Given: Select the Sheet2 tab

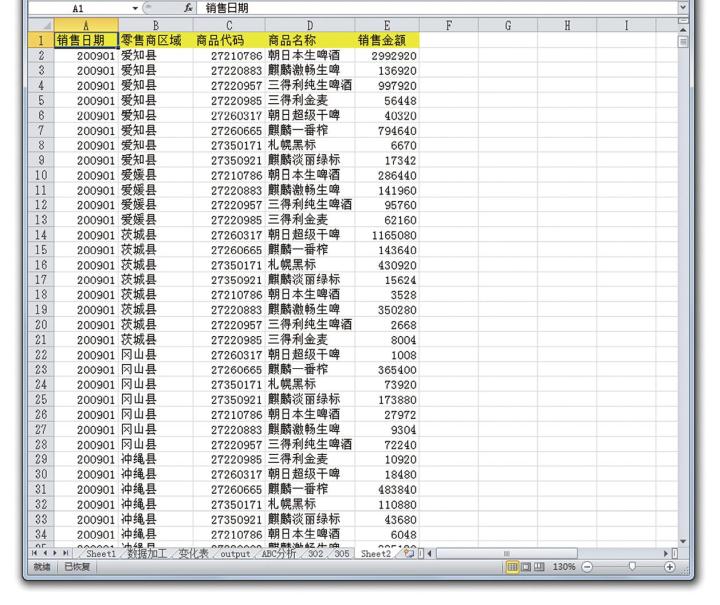Looking at the screenshot, I should (376, 554).
